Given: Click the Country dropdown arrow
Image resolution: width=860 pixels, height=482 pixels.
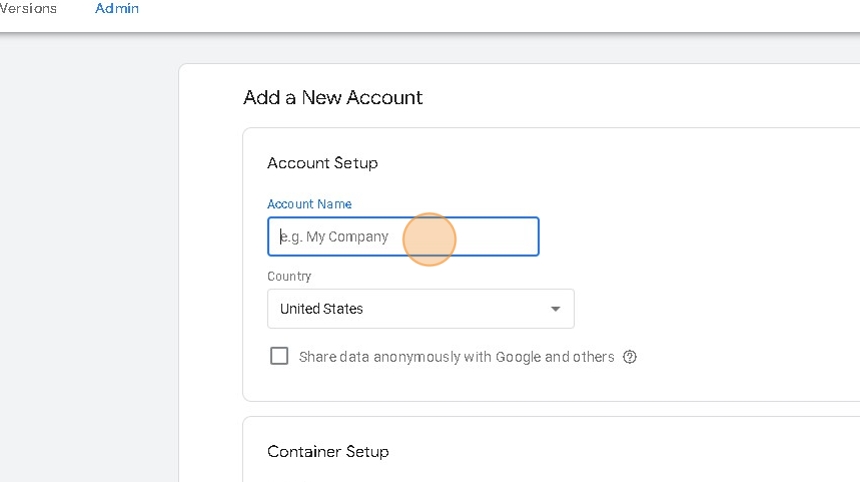Looking at the screenshot, I should [x=556, y=309].
